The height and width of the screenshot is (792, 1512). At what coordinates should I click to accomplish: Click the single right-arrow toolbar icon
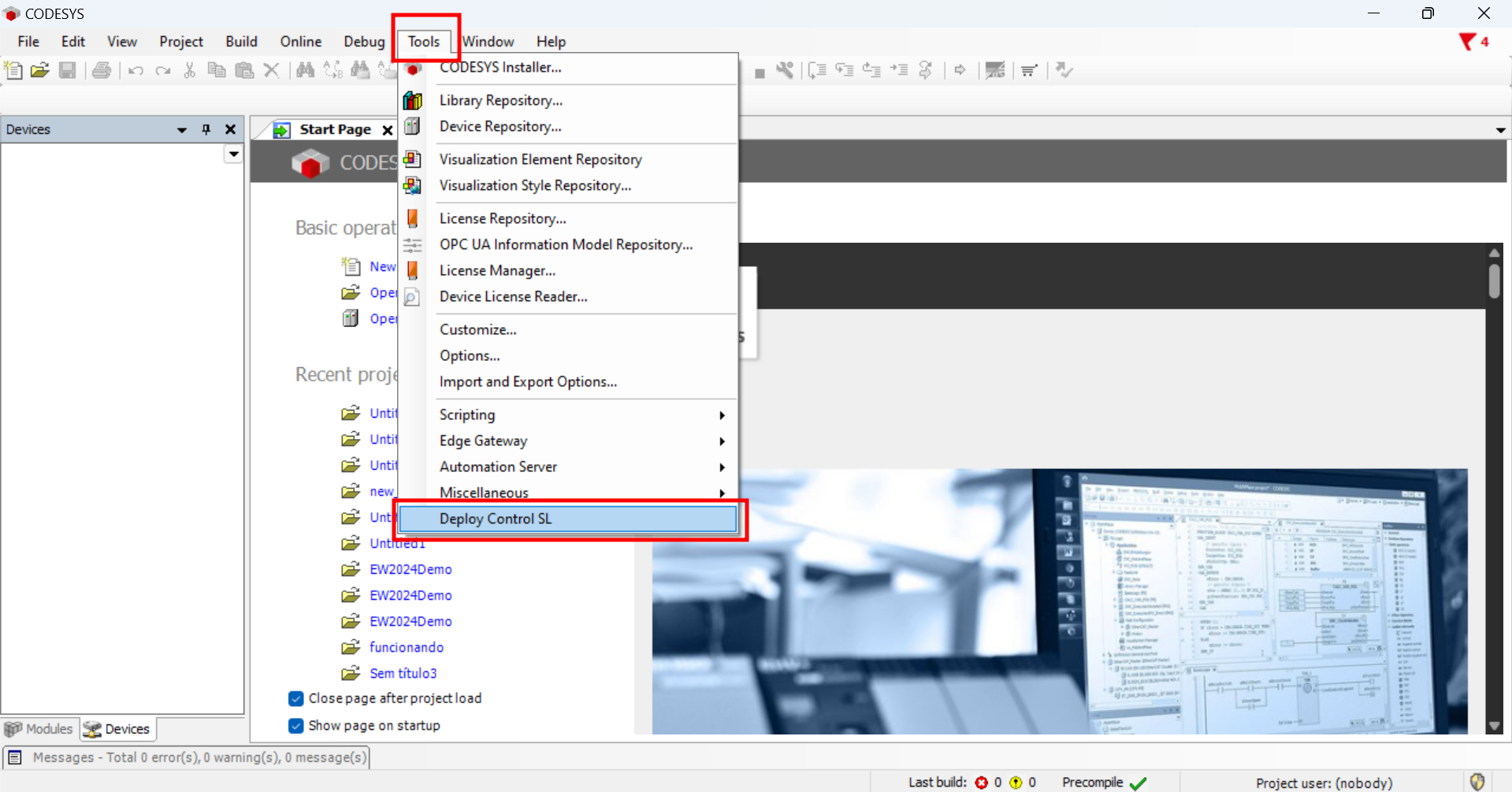click(960, 70)
